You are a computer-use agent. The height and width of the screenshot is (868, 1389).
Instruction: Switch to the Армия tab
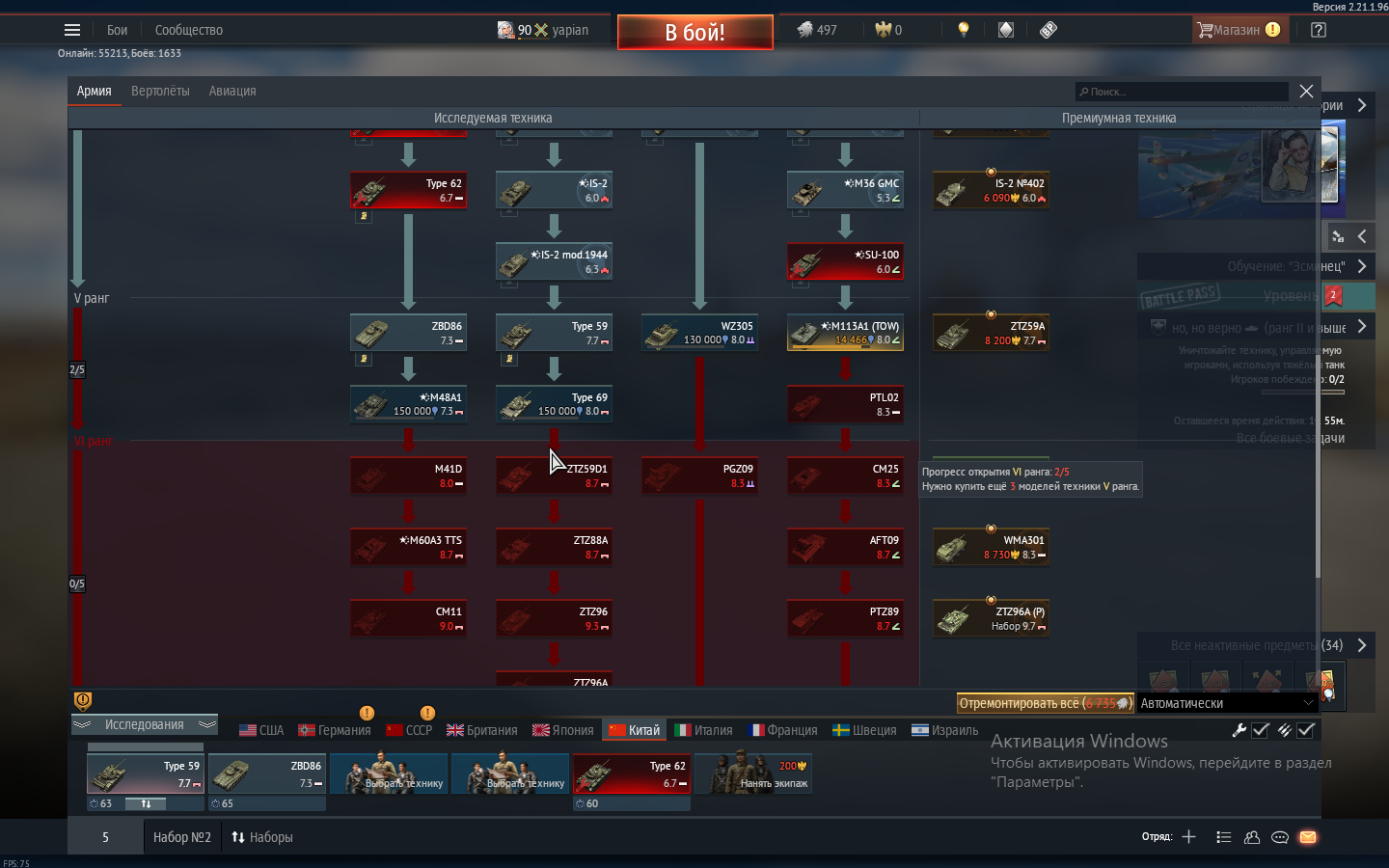[95, 91]
